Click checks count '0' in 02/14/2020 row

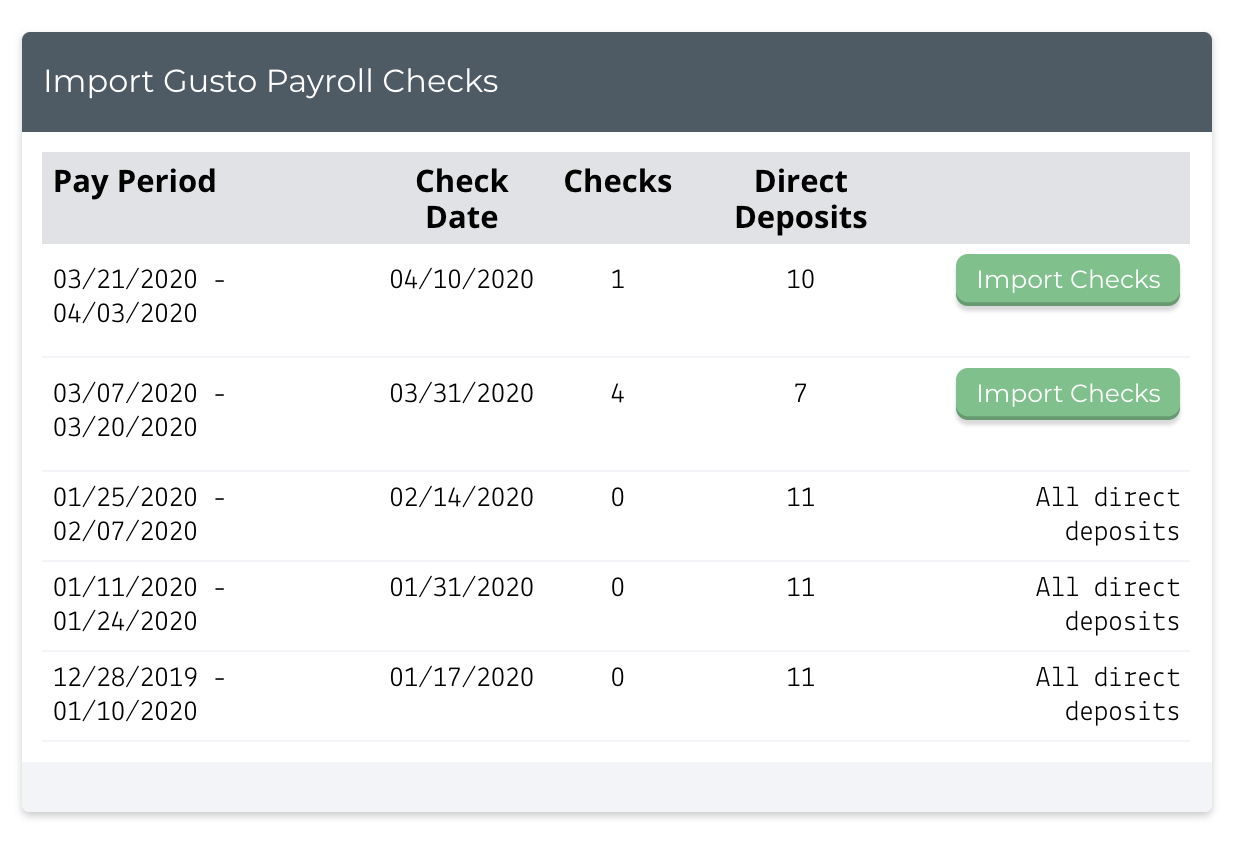pos(618,498)
